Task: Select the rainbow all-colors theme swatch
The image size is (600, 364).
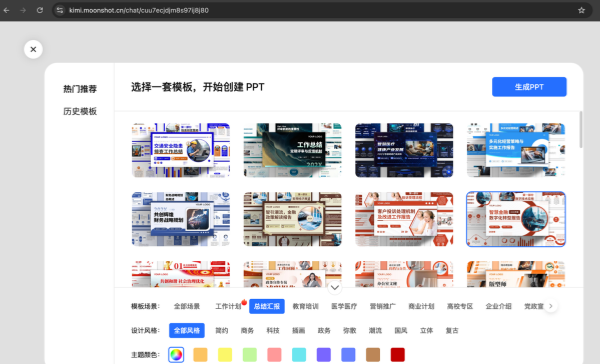Action: (x=176, y=355)
